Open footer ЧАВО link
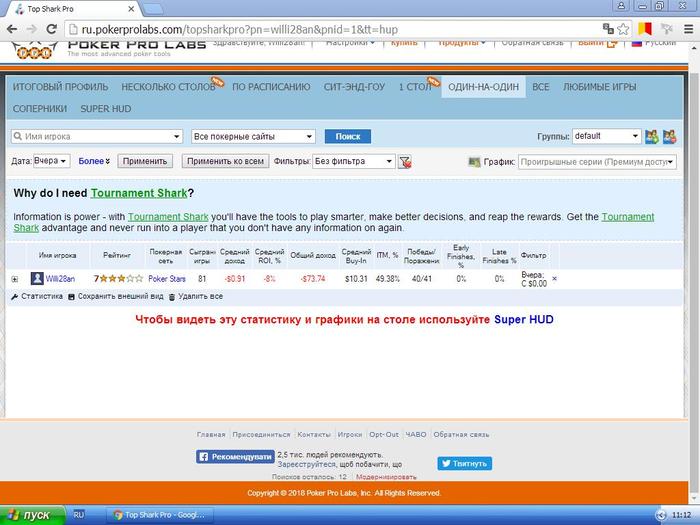700x525 pixels. [416, 434]
